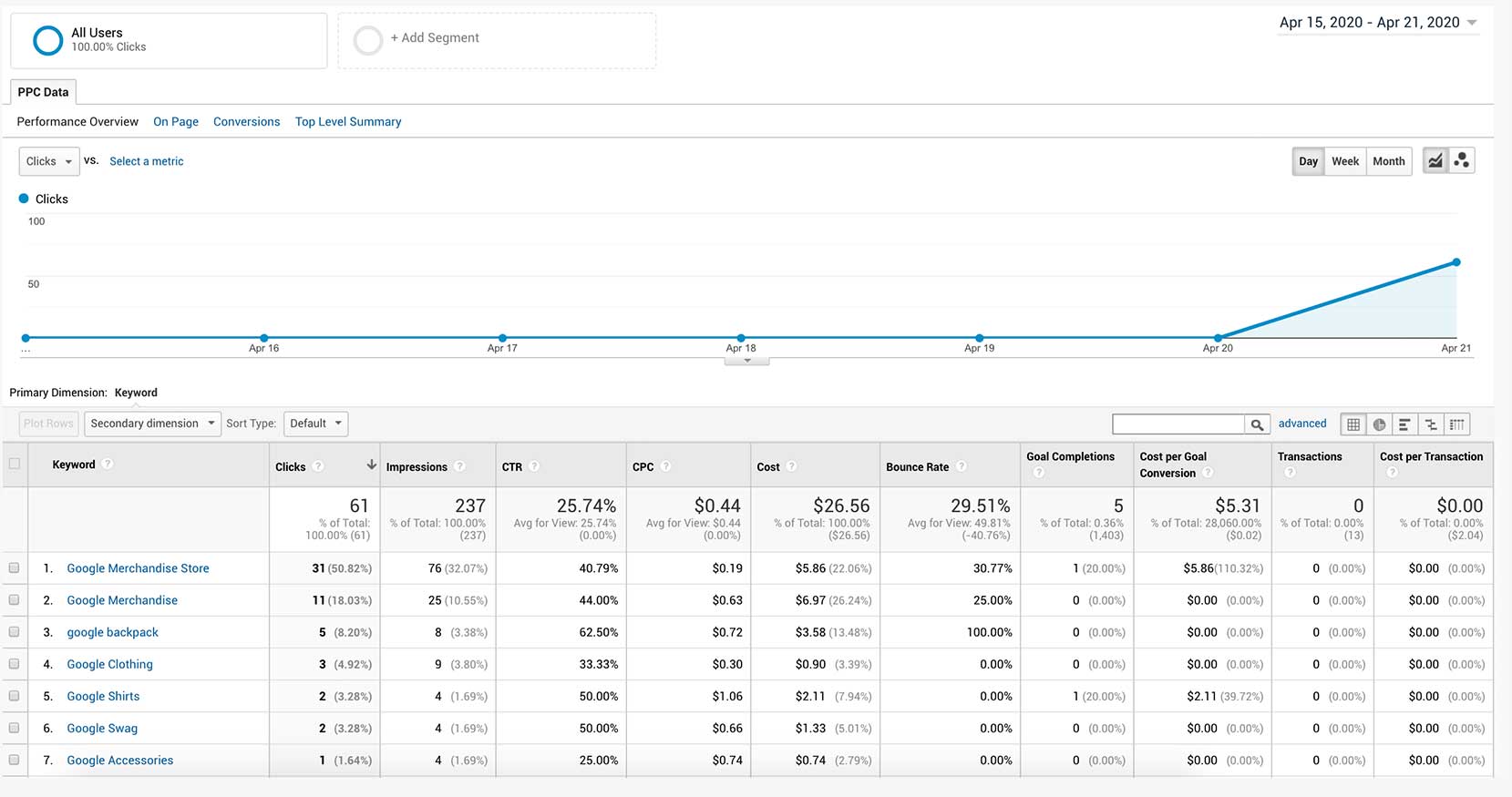Open the PPC Data tab
Screen dimensions: 1512x797
(x=43, y=92)
